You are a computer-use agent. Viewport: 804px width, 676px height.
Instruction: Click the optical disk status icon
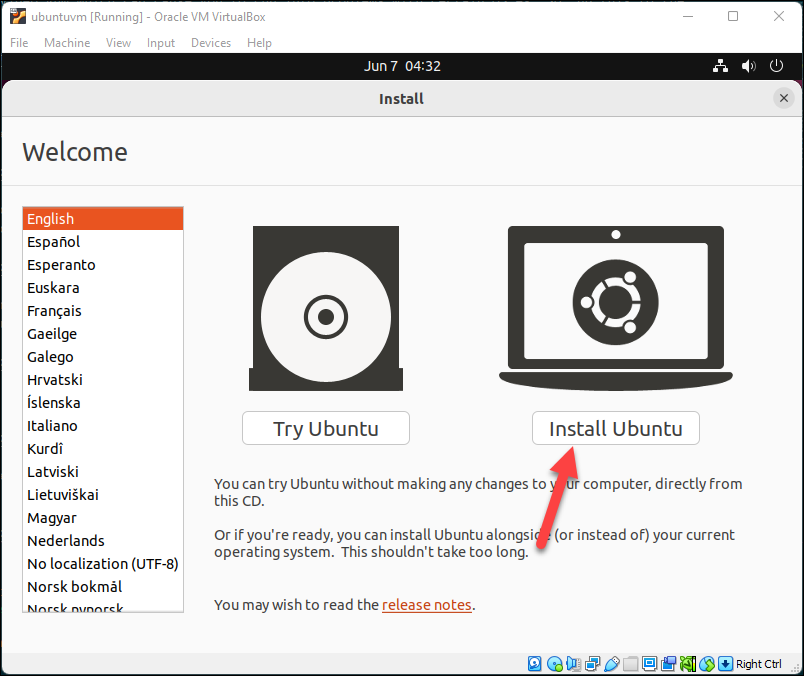click(554, 664)
